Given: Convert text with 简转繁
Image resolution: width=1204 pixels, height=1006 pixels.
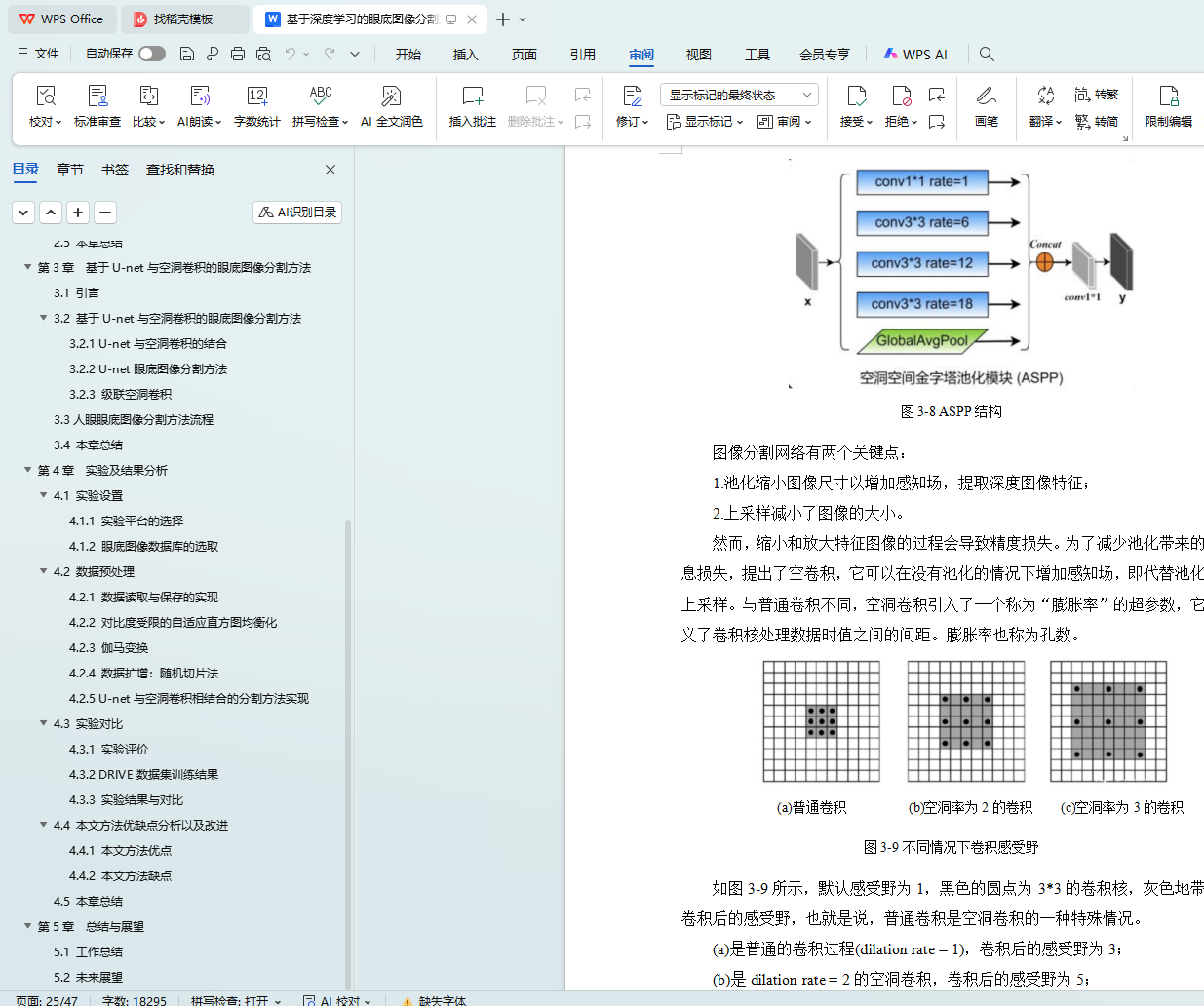Looking at the screenshot, I should pyautogui.click(x=1097, y=95).
